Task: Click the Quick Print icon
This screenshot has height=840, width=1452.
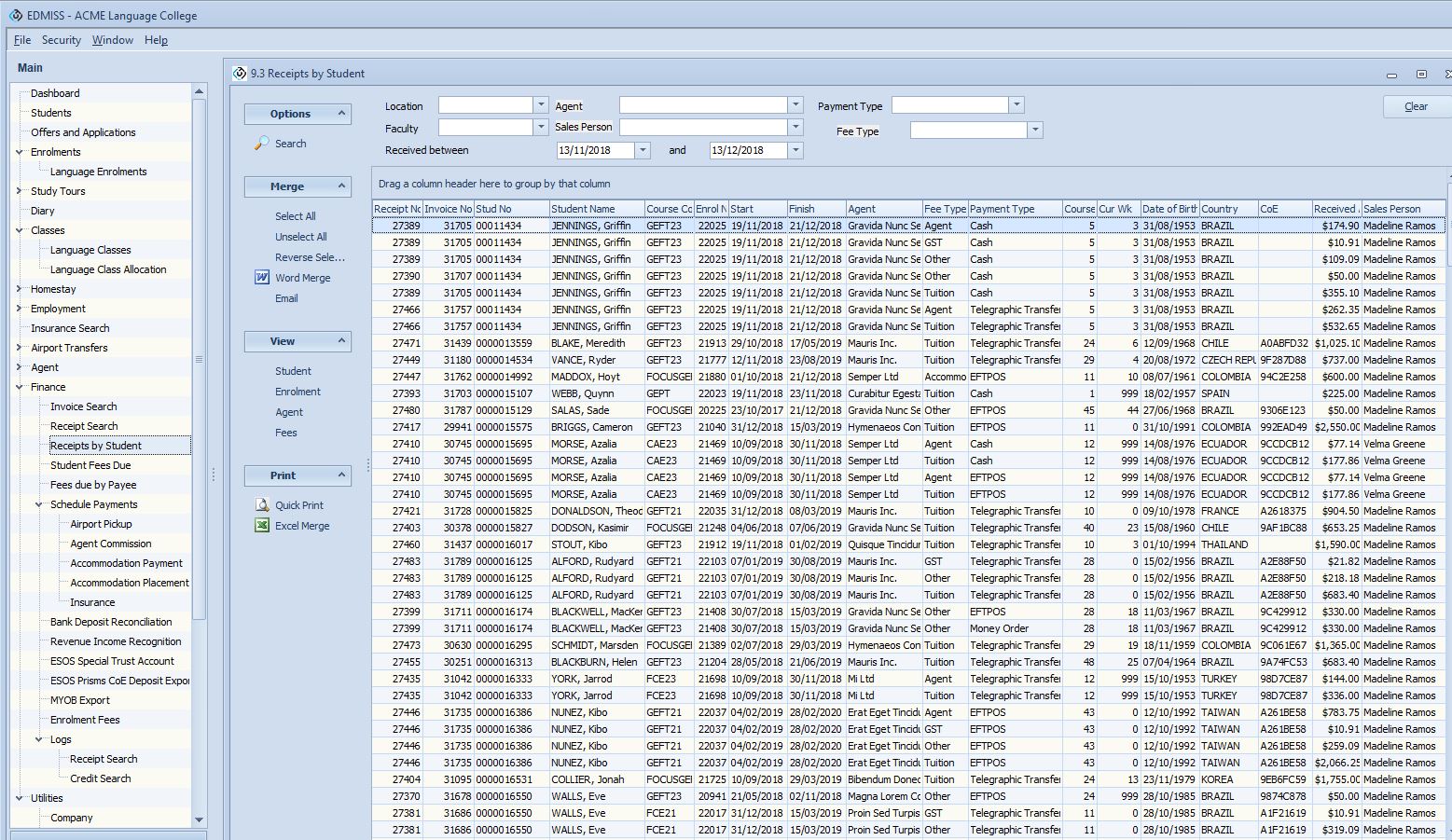Action: click(262, 504)
